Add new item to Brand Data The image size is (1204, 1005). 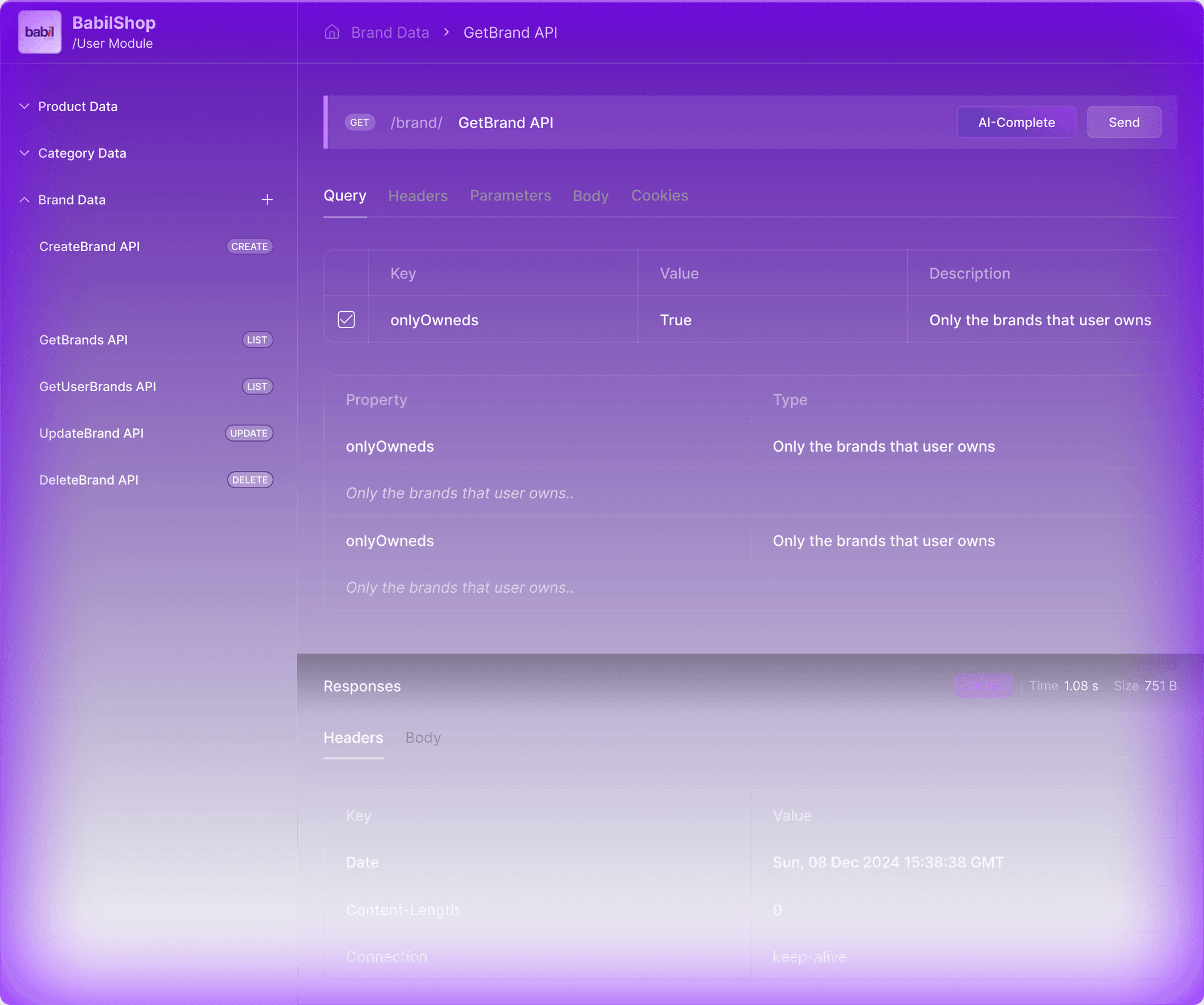pyautogui.click(x=267, y=200)
